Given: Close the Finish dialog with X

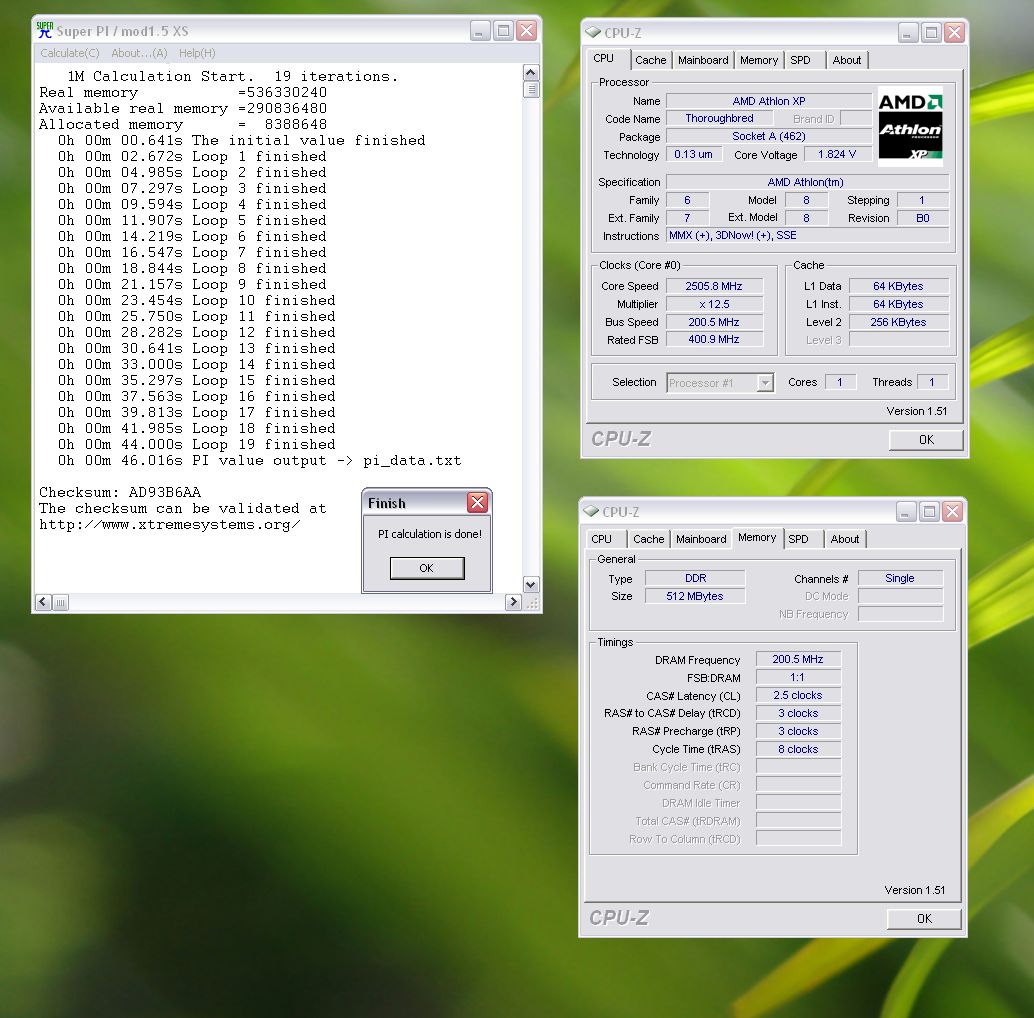Looking at the screenshot, I should [x=477, y=503].
